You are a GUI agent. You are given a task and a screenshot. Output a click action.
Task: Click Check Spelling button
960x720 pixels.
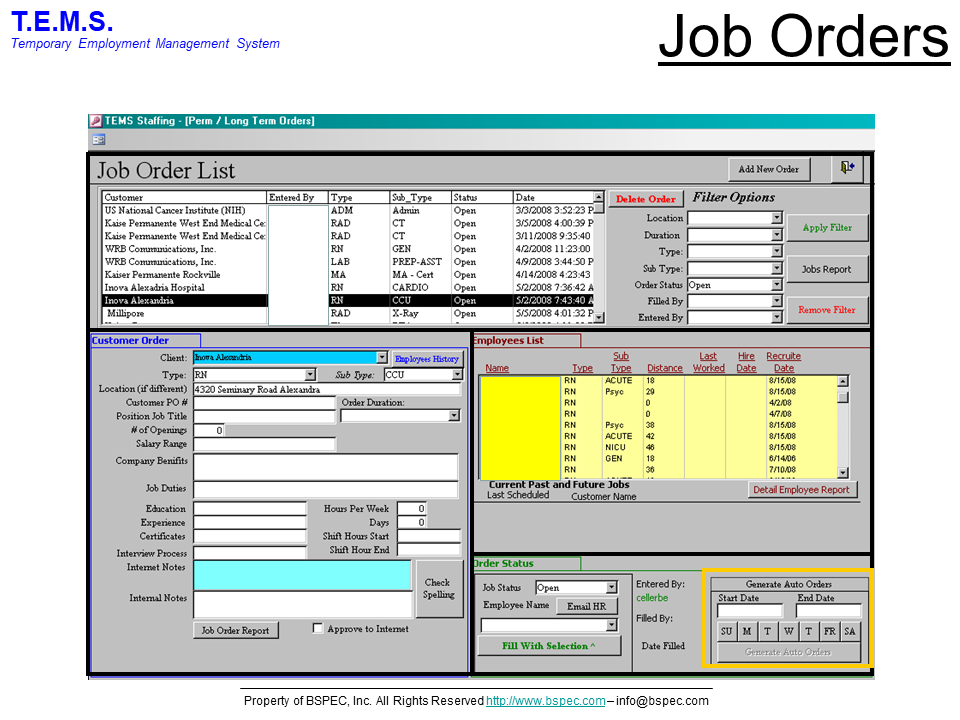[x=438, y=589]
